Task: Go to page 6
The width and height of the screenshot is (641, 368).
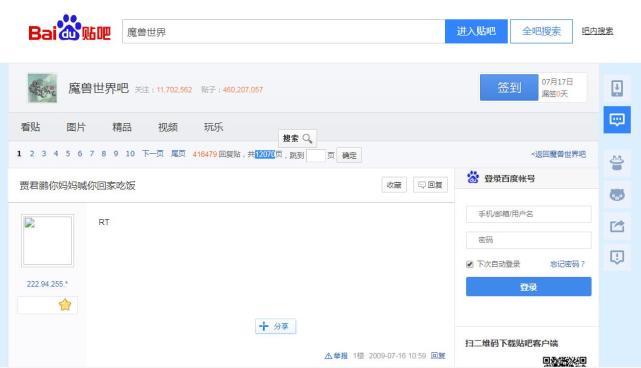Action: (x=80, y=154)
